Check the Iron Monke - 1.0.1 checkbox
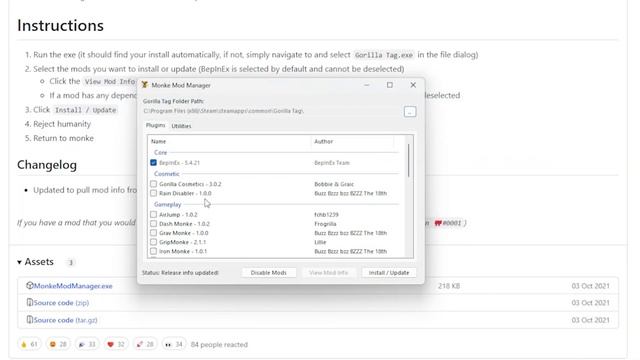Viewport: 640px width, 360px height. (153, 251)
